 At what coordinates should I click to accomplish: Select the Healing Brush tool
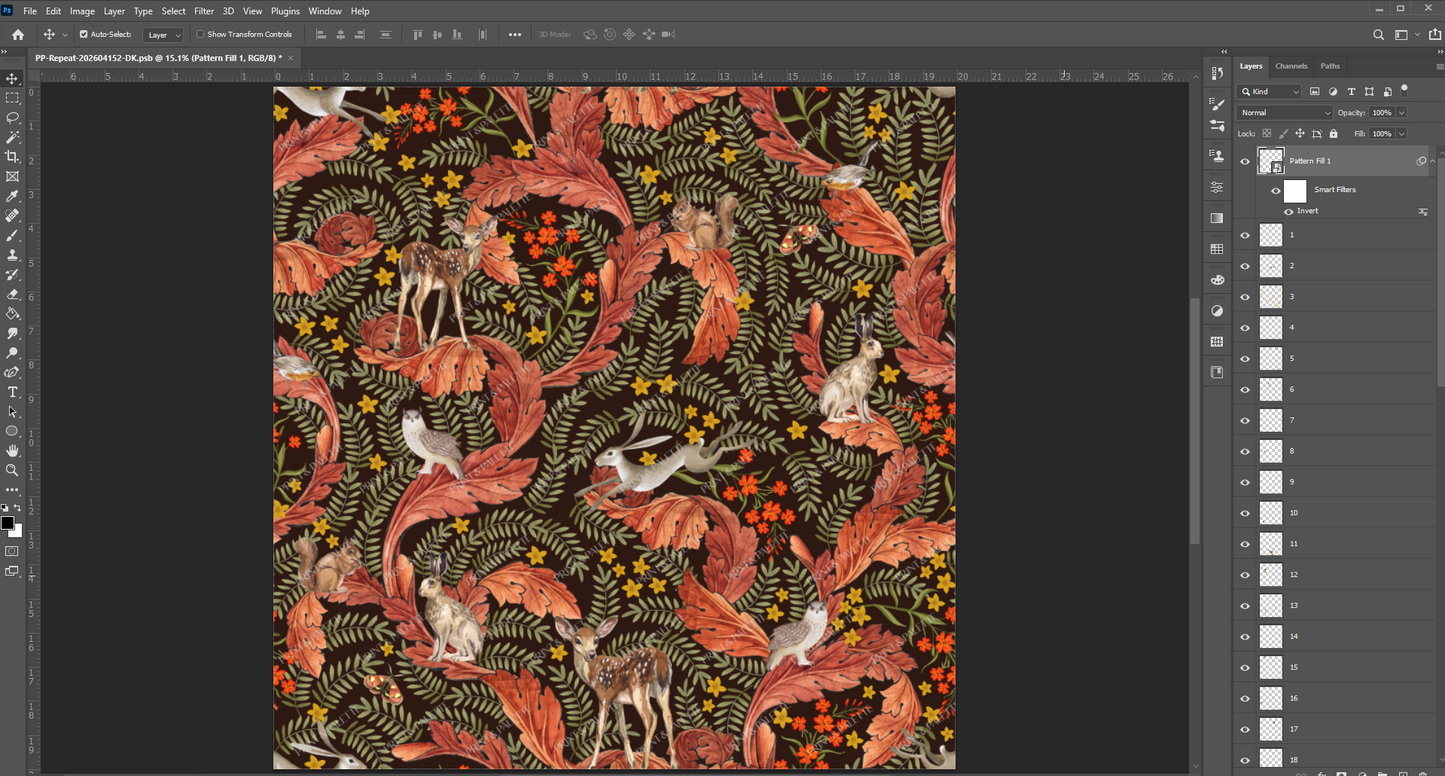point(13,216)
